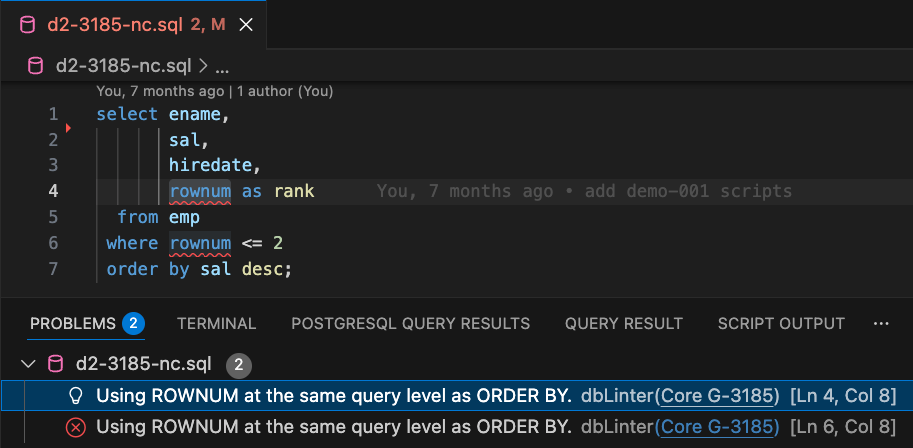The height and width of the screenshot is (448, 913).
Task: Open the POSTGRESQL QUERY RESULTS tab
Action: point(410,324)
